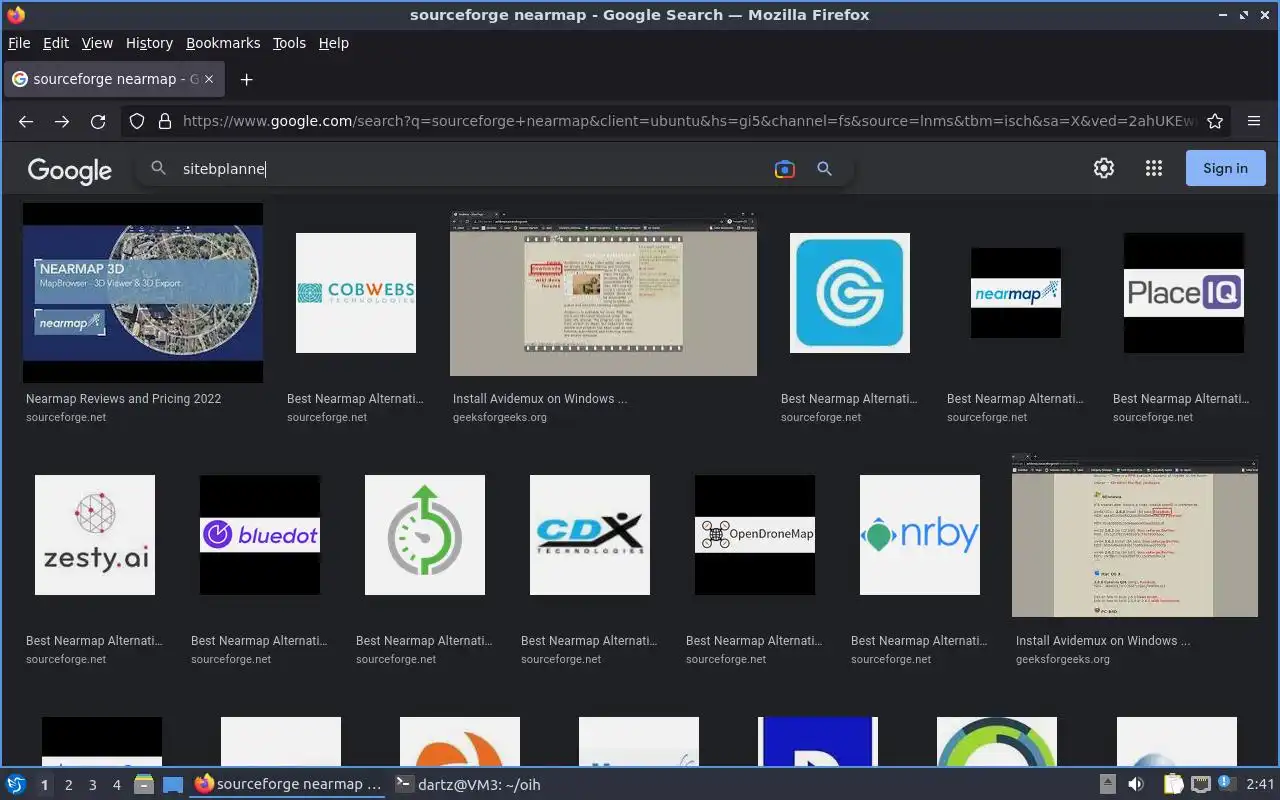This screenshot has height=800, width=1280.
Task: Open the taskbar start menu
Action: click(16, 784)
